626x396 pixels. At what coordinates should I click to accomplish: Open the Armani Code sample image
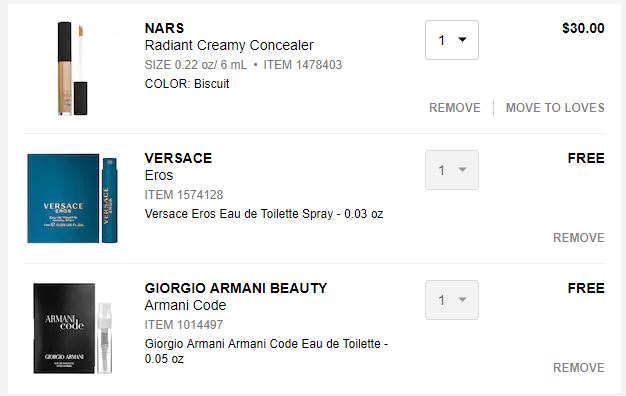(x=72, y=328)
